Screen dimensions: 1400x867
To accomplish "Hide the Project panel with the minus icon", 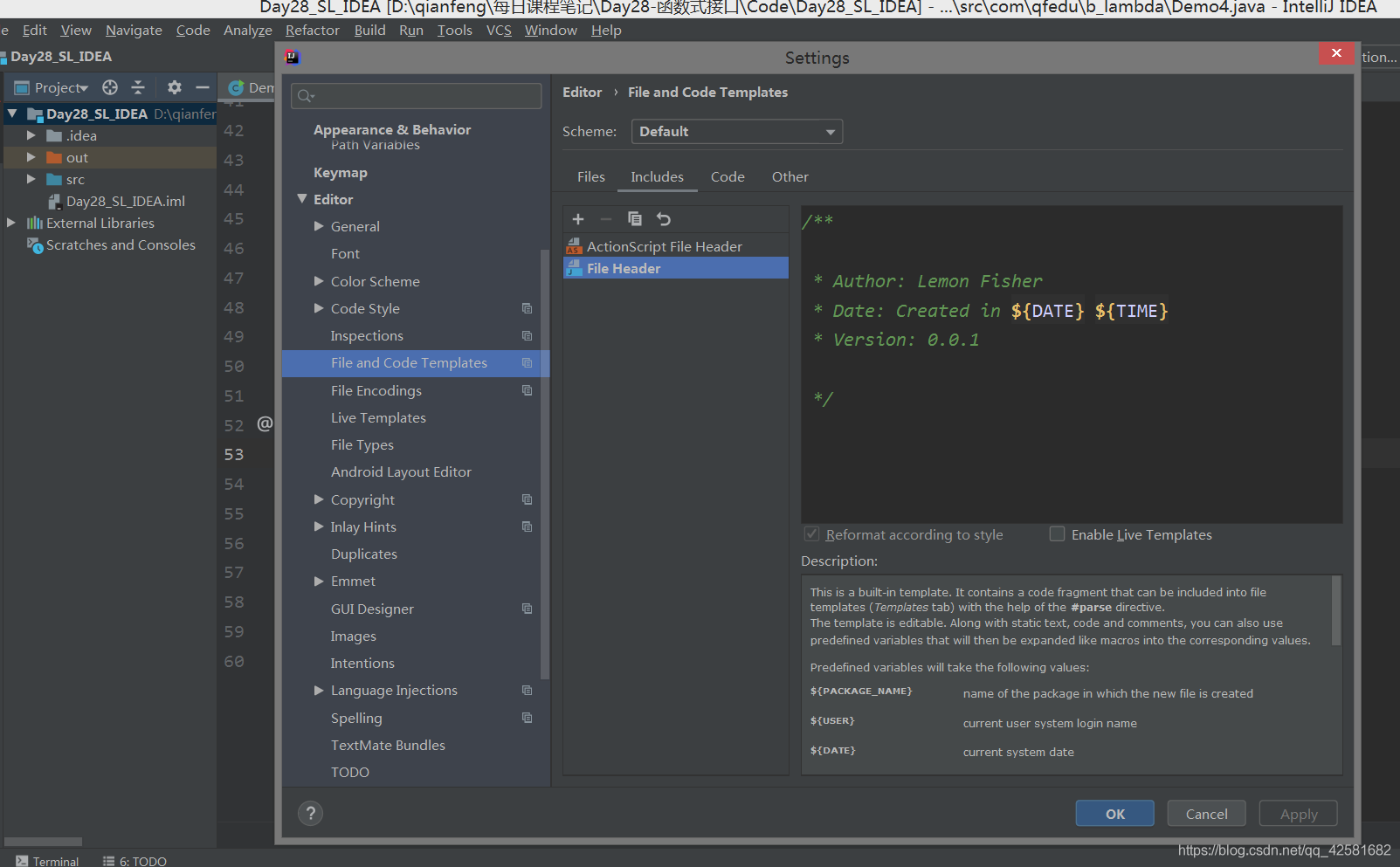I will [x=203, y=87].
